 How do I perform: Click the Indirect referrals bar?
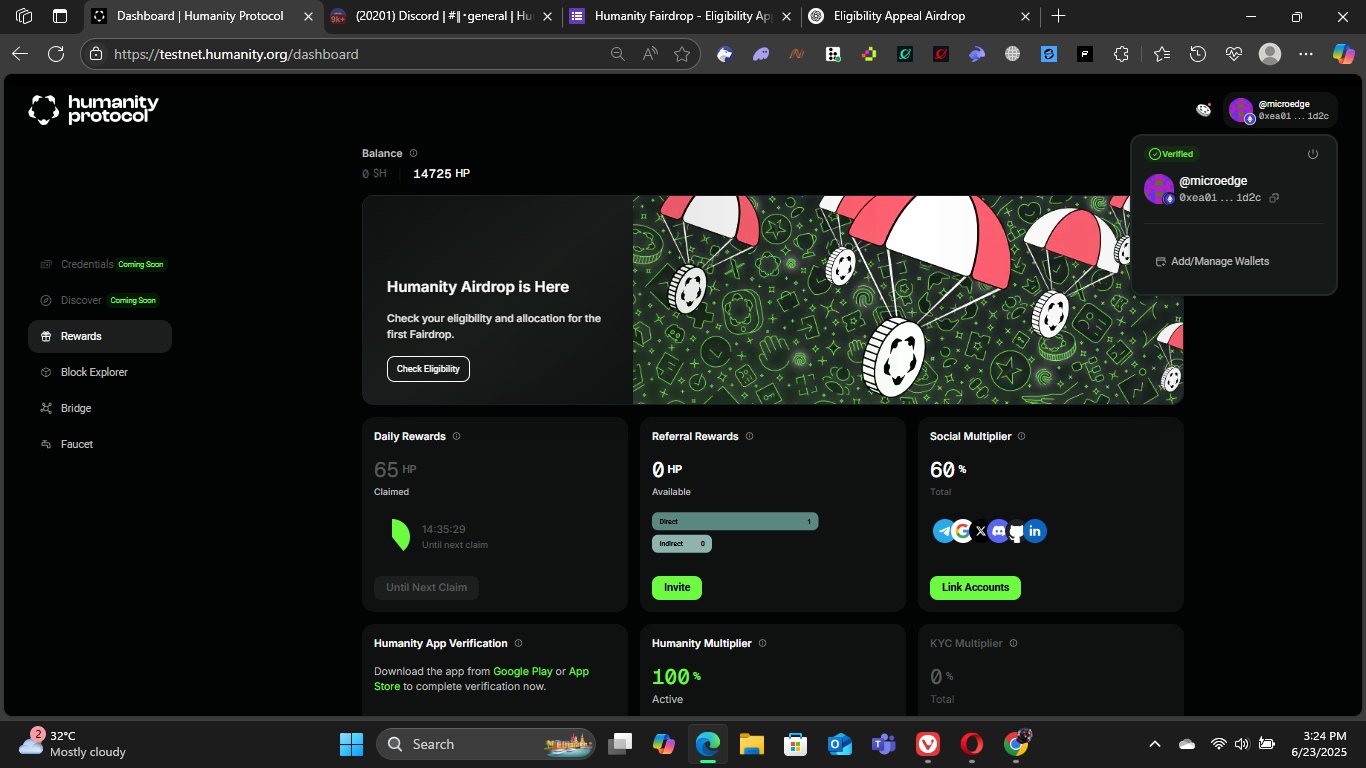coord(682,544)
